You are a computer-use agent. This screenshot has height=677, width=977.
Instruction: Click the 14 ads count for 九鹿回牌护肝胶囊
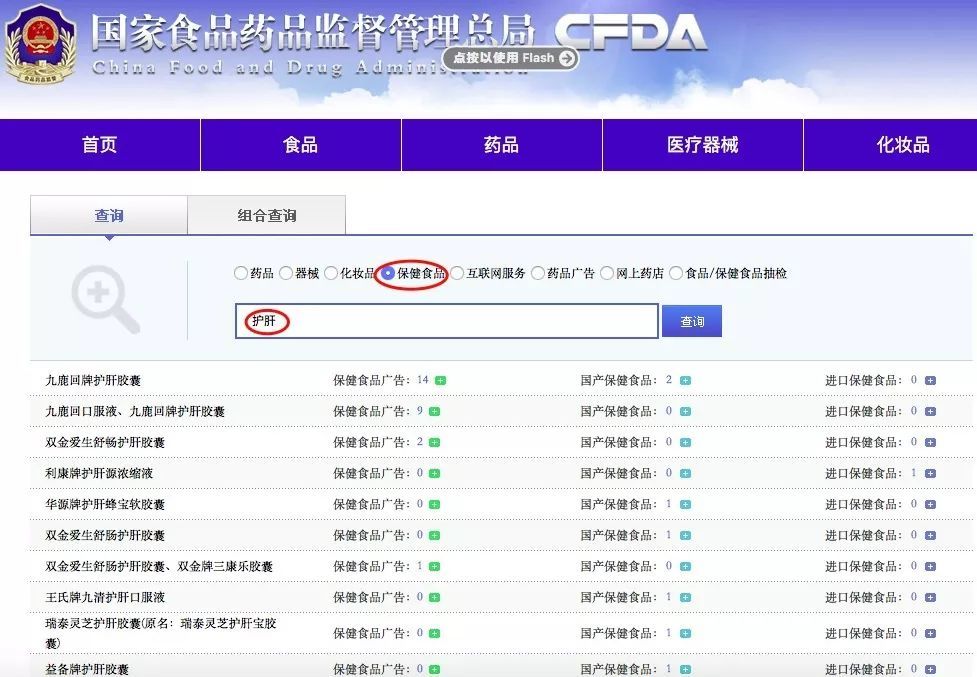click(x=422, y=380)
